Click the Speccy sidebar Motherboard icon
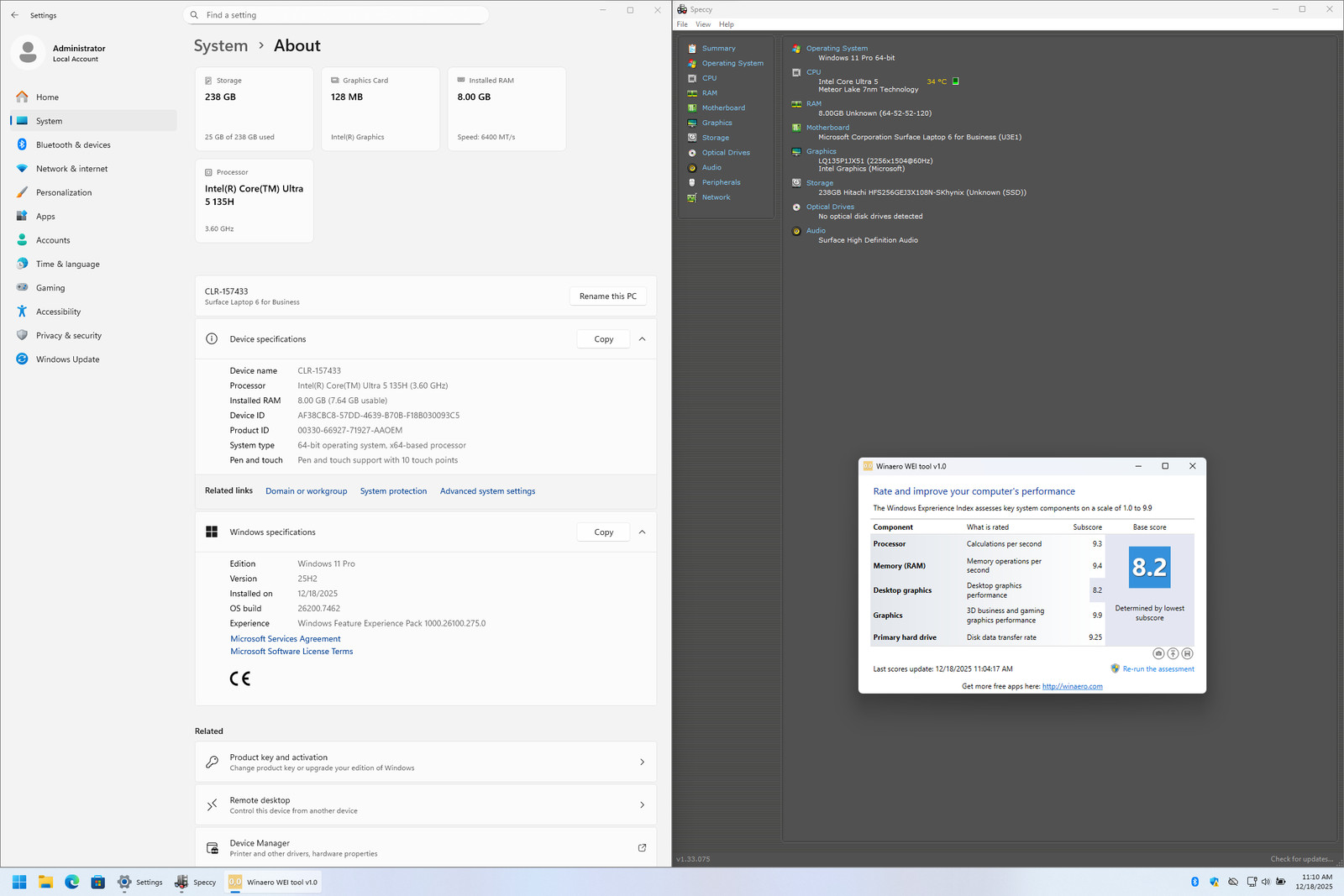Screen dimensions: 1344x896 tap(692, 107)
